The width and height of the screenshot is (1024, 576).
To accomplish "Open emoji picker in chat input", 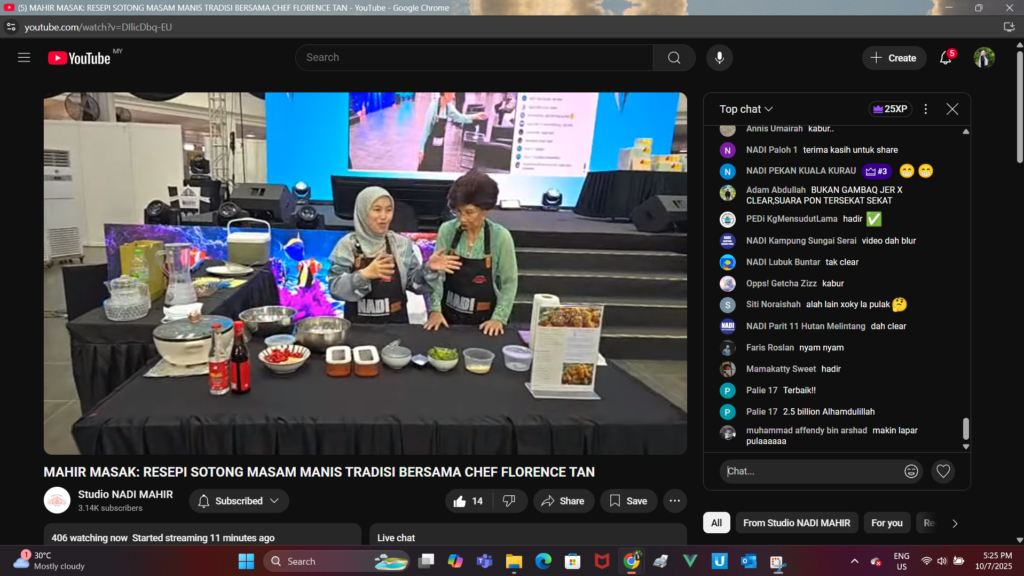I will point(911,471).
